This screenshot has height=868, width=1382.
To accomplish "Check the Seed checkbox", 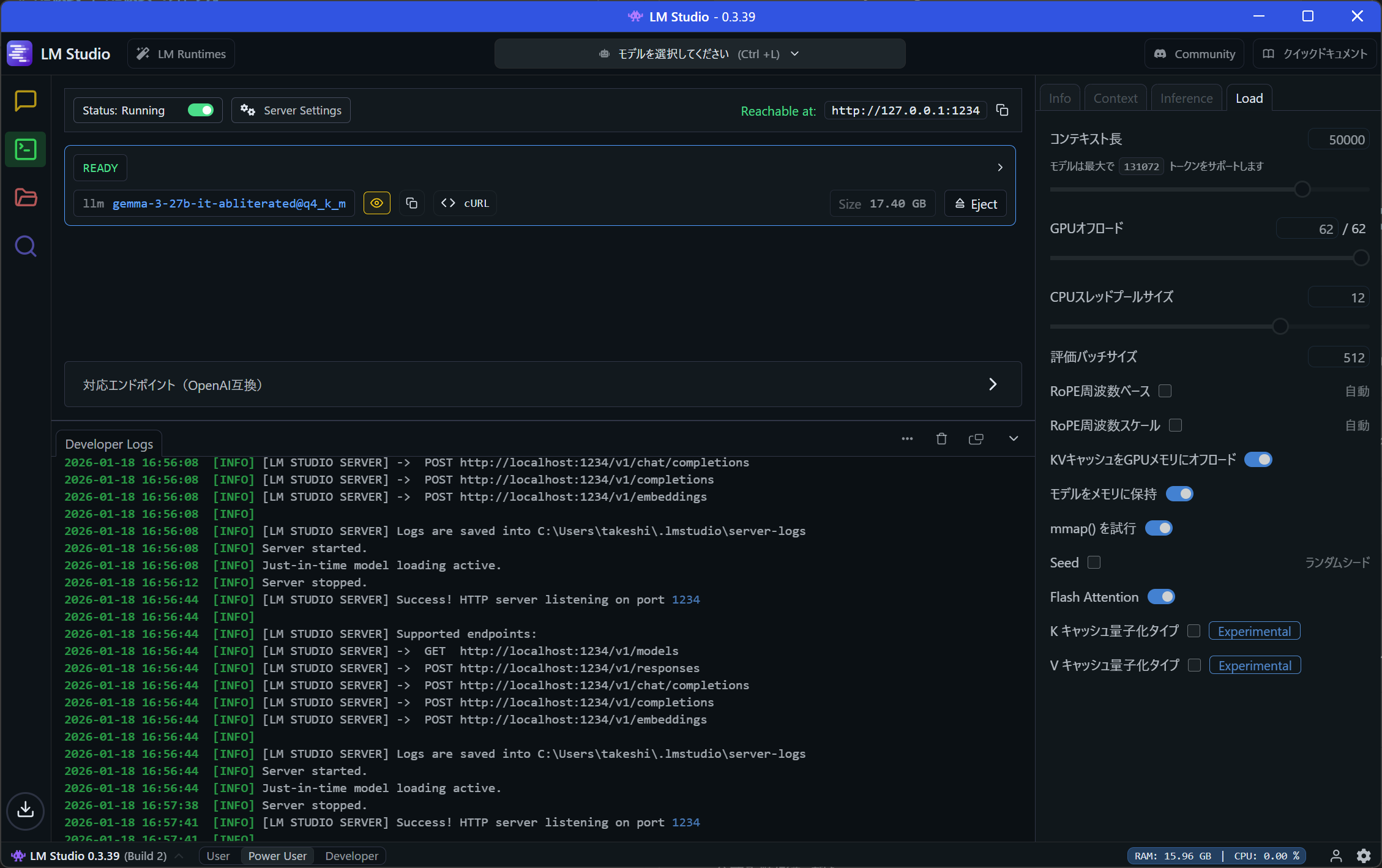I will point(1094,563).
